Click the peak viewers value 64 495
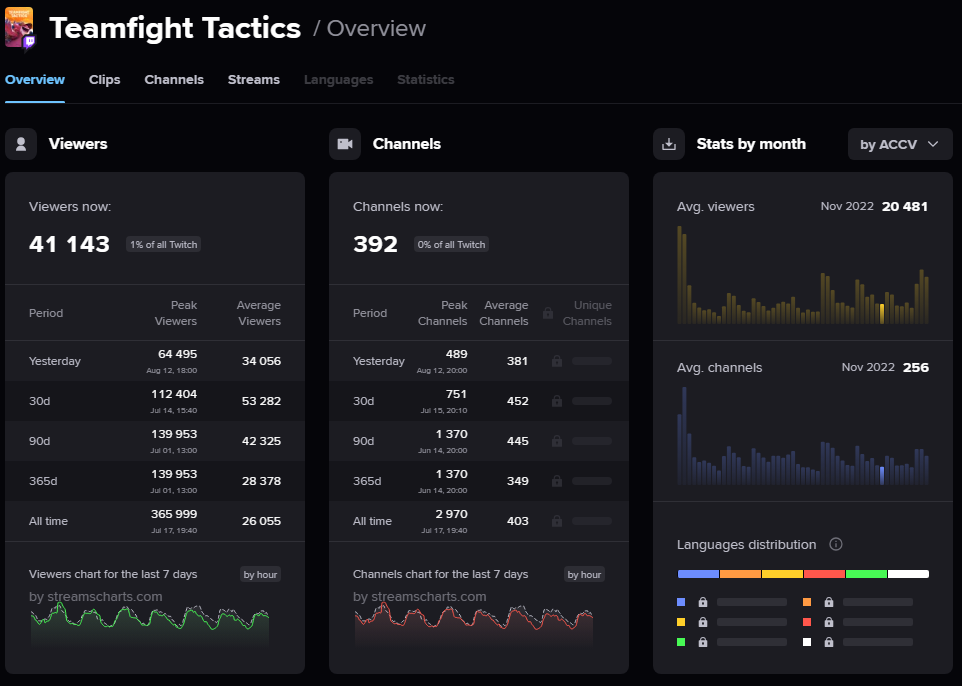The height and width of the screenshot is (686, 962). [177, 354]
